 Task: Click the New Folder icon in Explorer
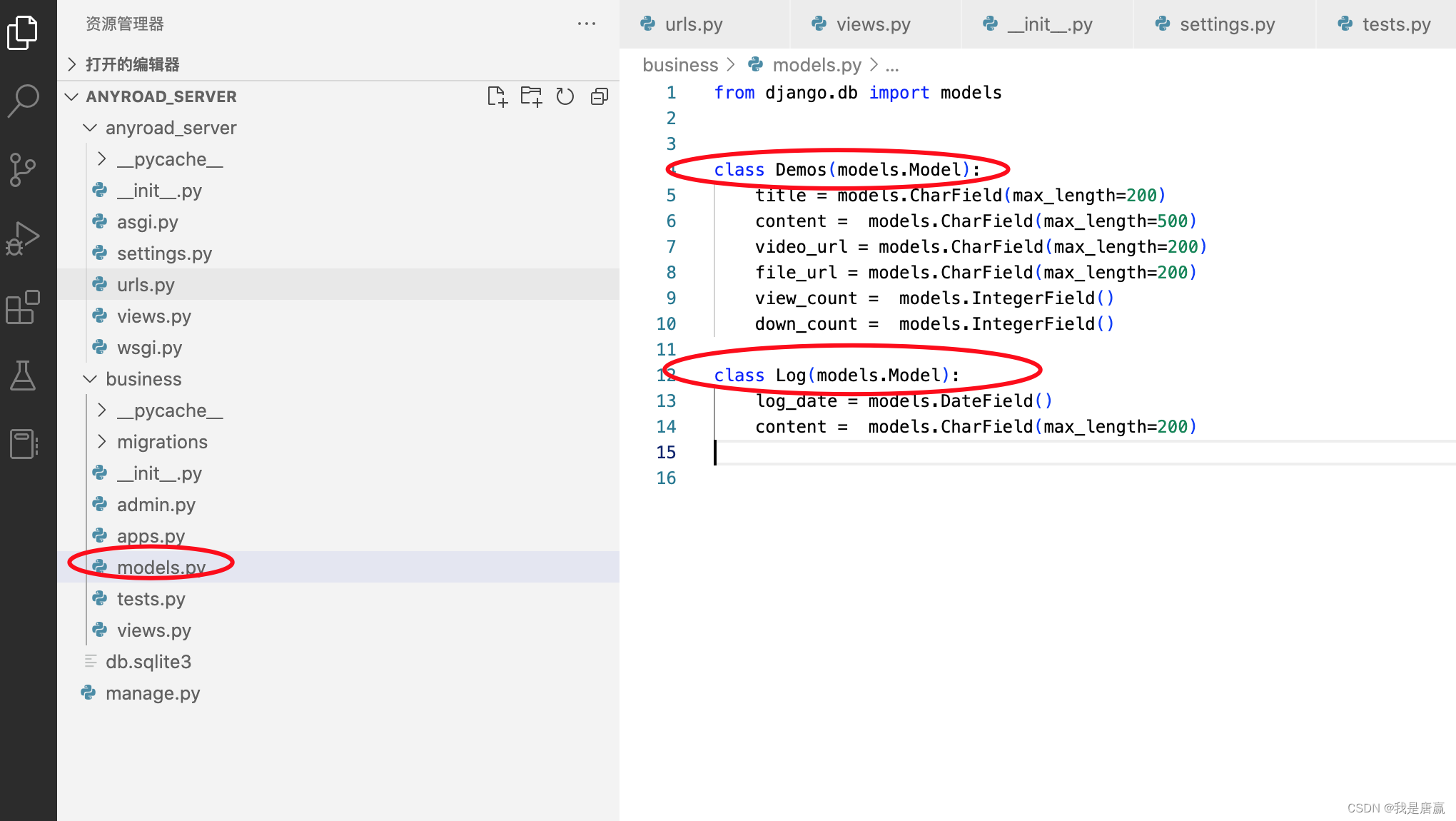pos(531,96)
